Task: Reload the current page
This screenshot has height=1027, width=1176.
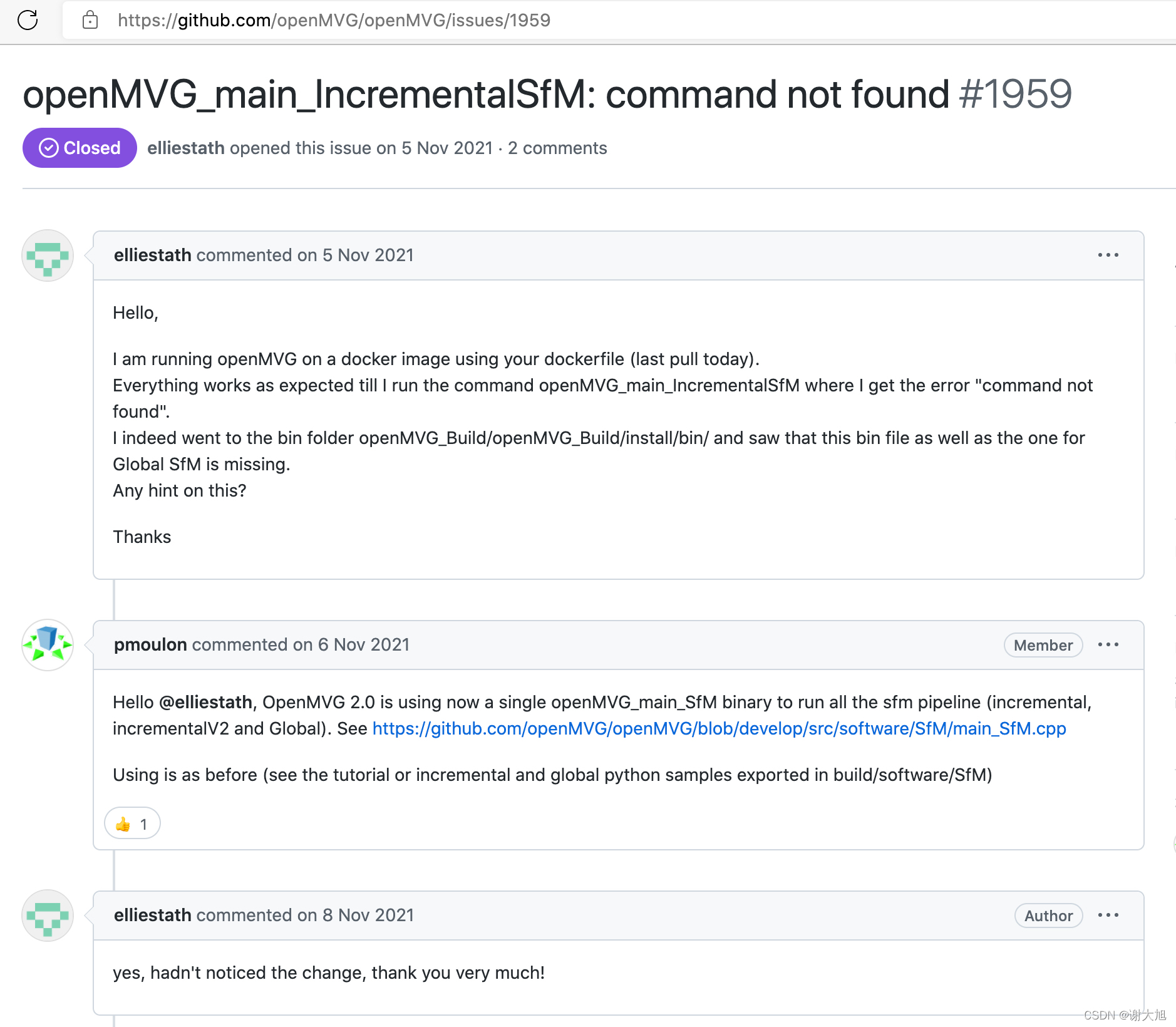Action: pos(28,21)
